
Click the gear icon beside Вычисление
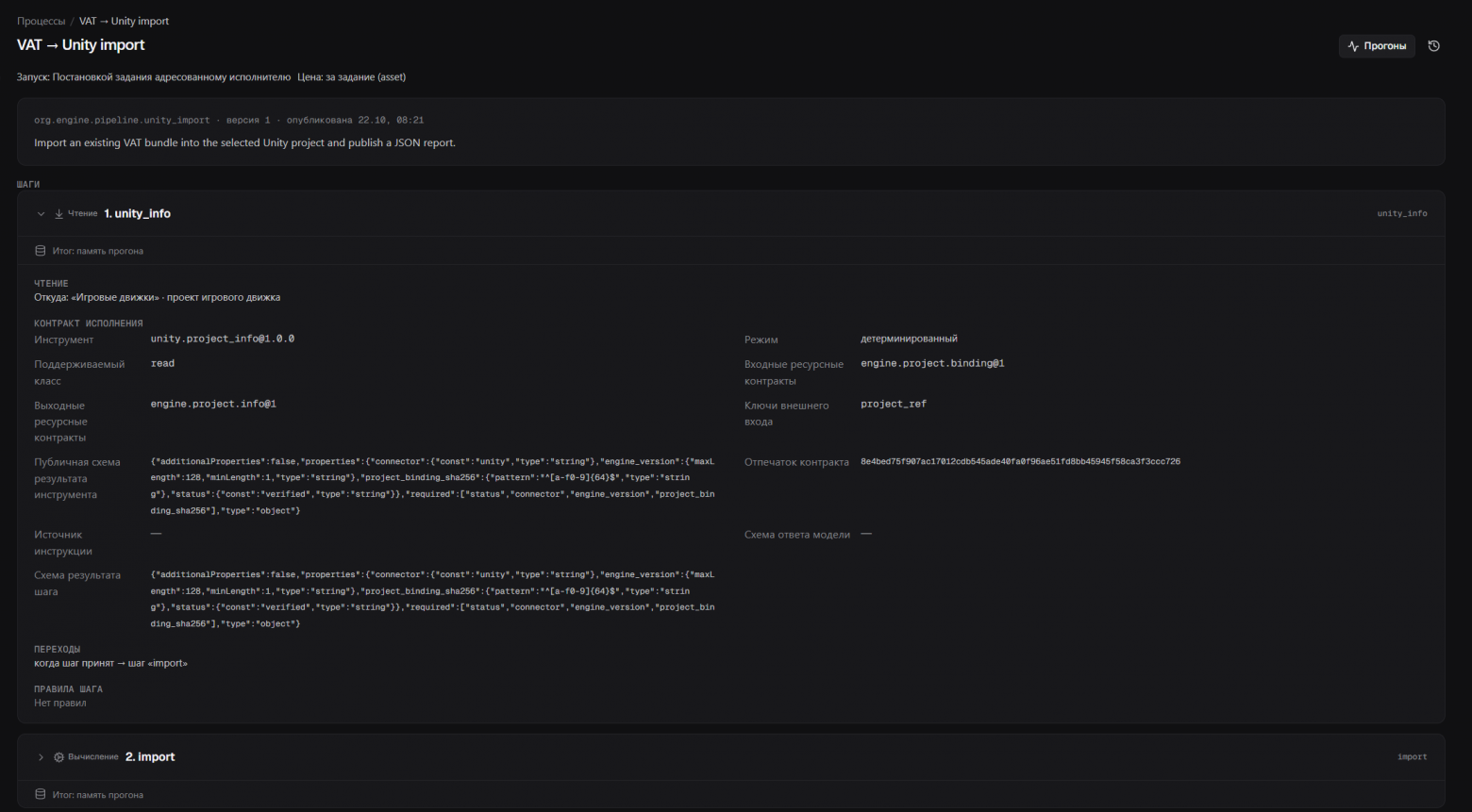[59, 757]
